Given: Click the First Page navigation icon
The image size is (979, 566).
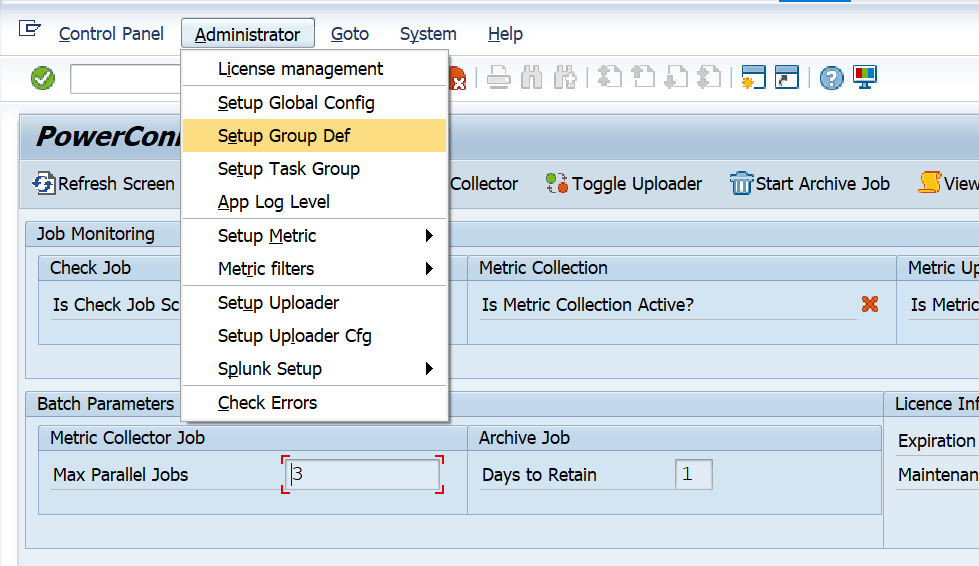Looking at the screenshot, I should pos(610,78).
